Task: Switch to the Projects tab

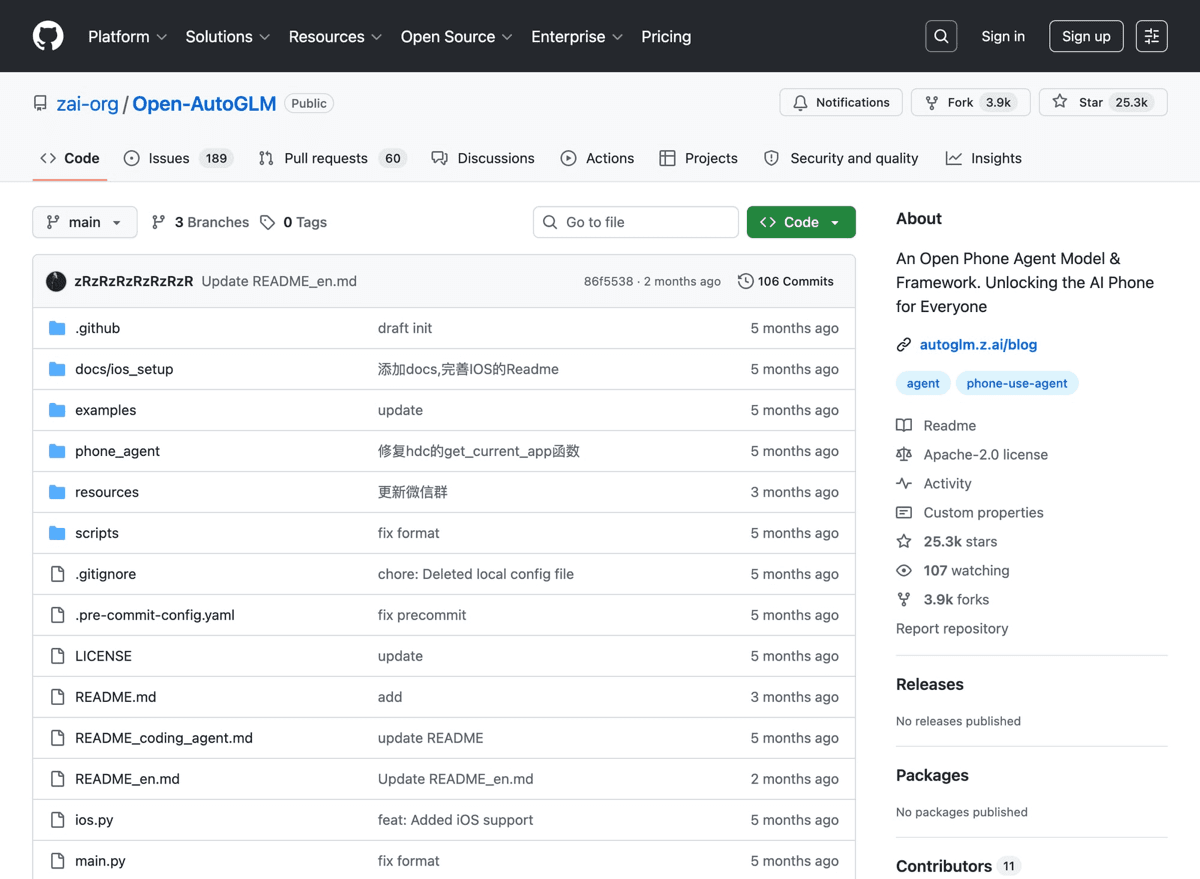Action: click(698, 158)
